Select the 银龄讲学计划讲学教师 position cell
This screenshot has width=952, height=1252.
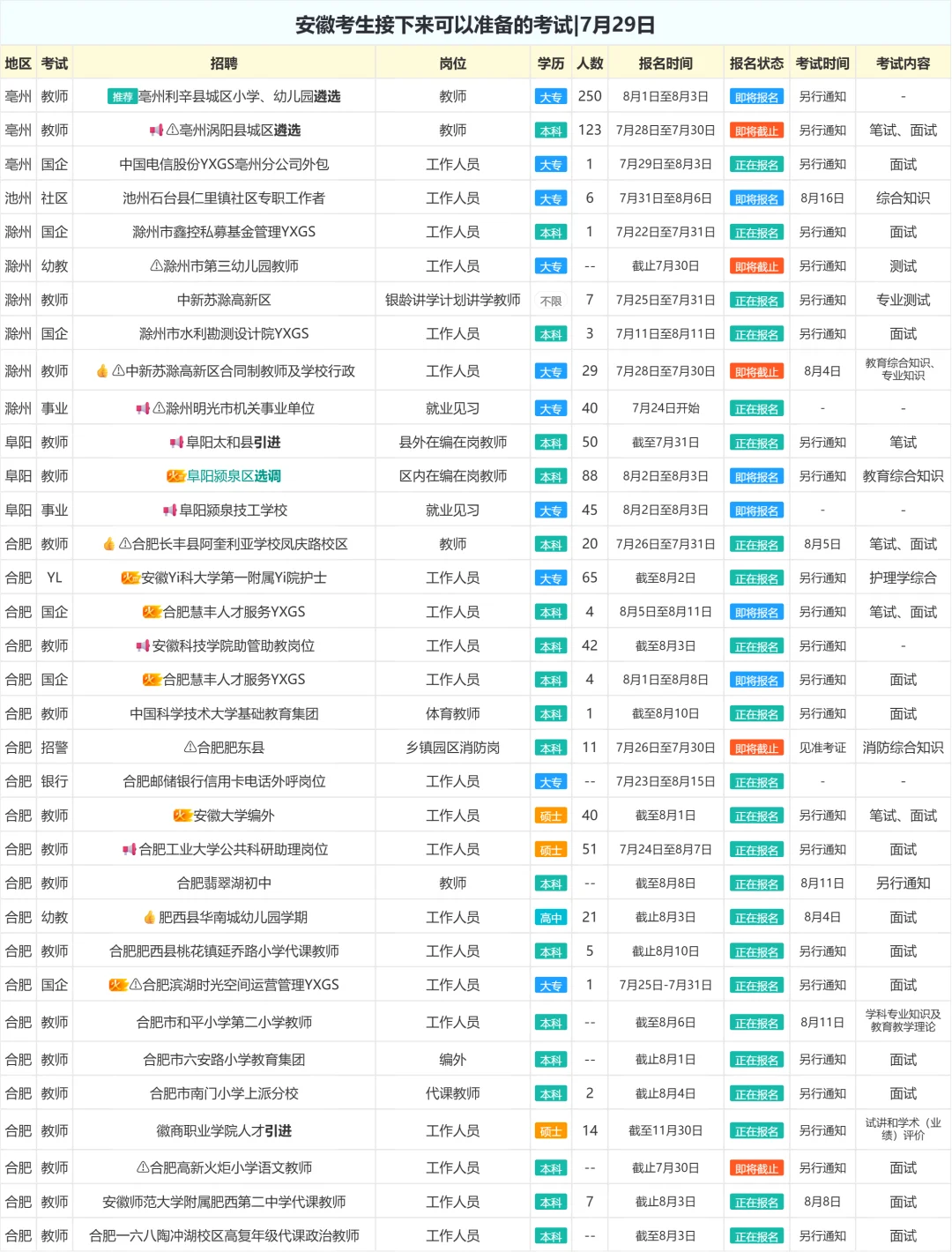453,301
